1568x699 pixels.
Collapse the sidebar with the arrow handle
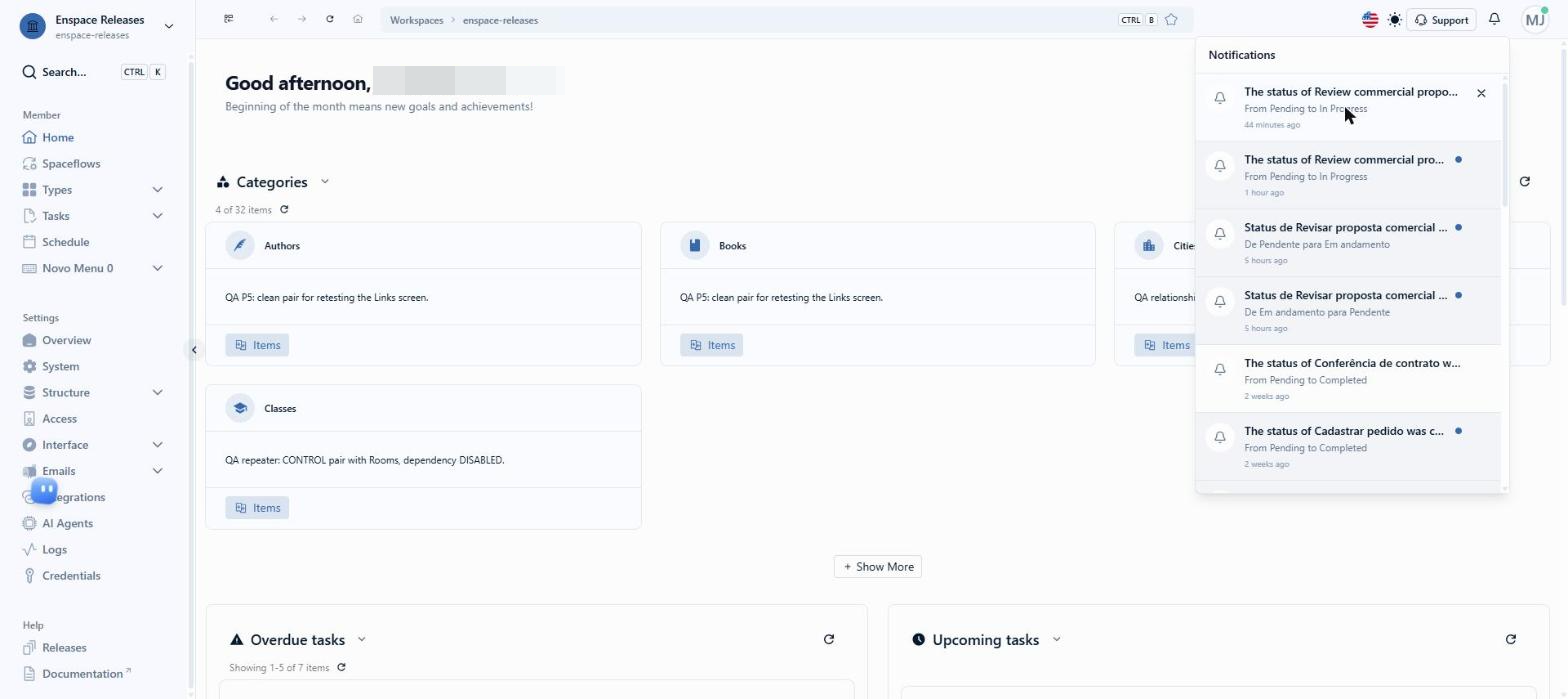(x=194, y=350)
